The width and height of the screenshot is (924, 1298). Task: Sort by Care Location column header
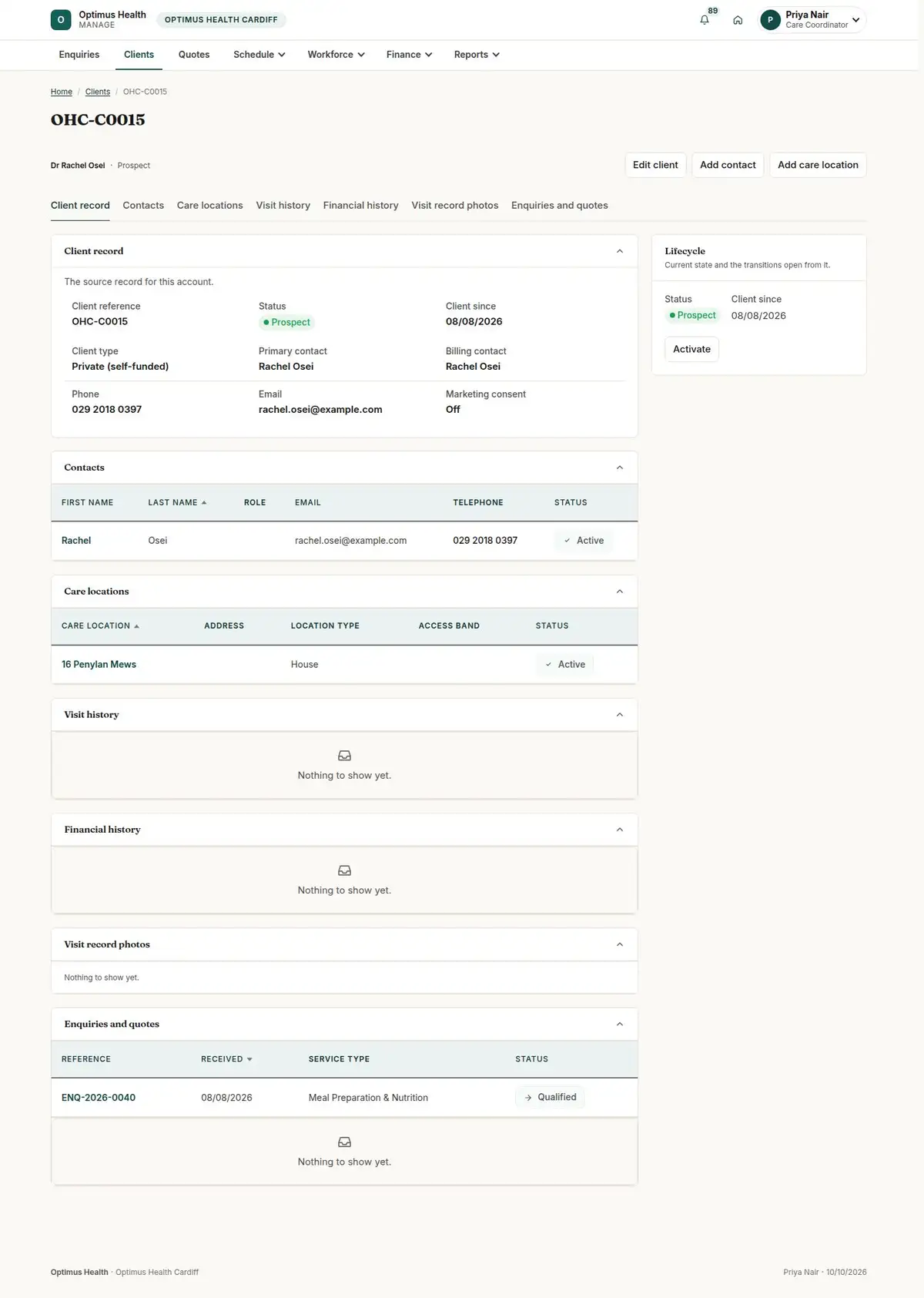pos(100,626)
